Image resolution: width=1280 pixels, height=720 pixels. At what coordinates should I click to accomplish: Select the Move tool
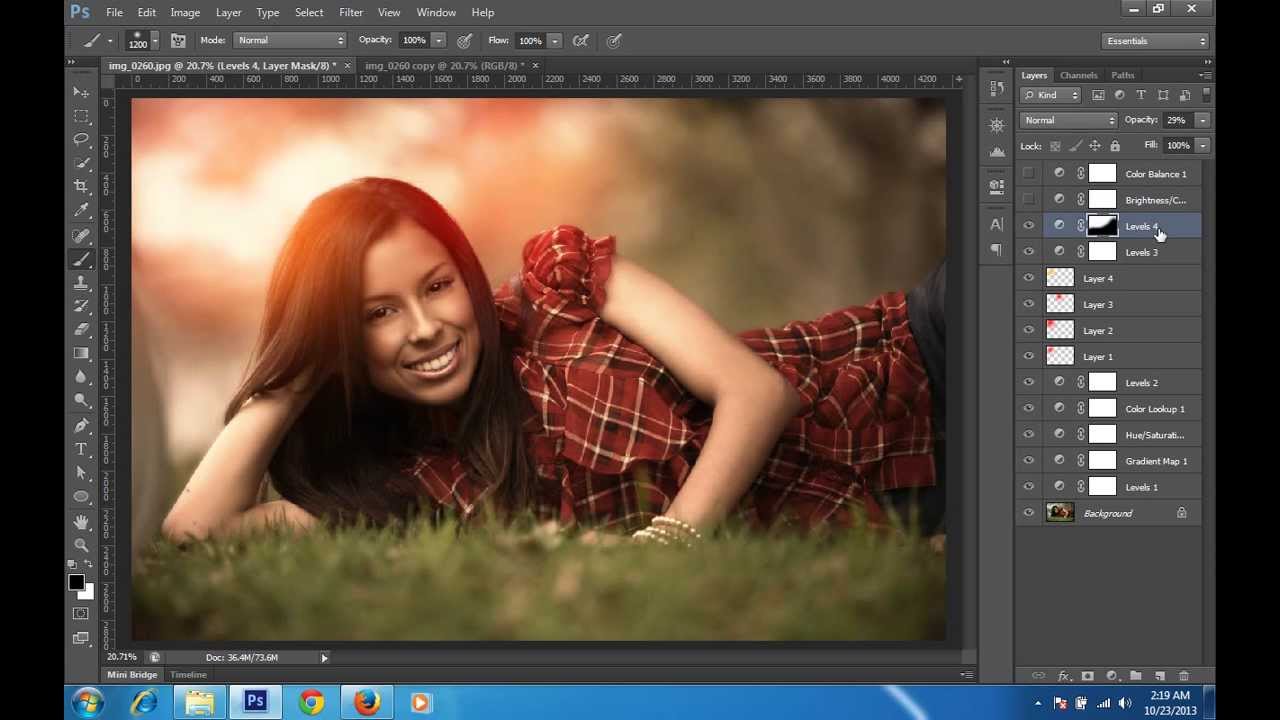pyautogui.click(x=81, y=92)
